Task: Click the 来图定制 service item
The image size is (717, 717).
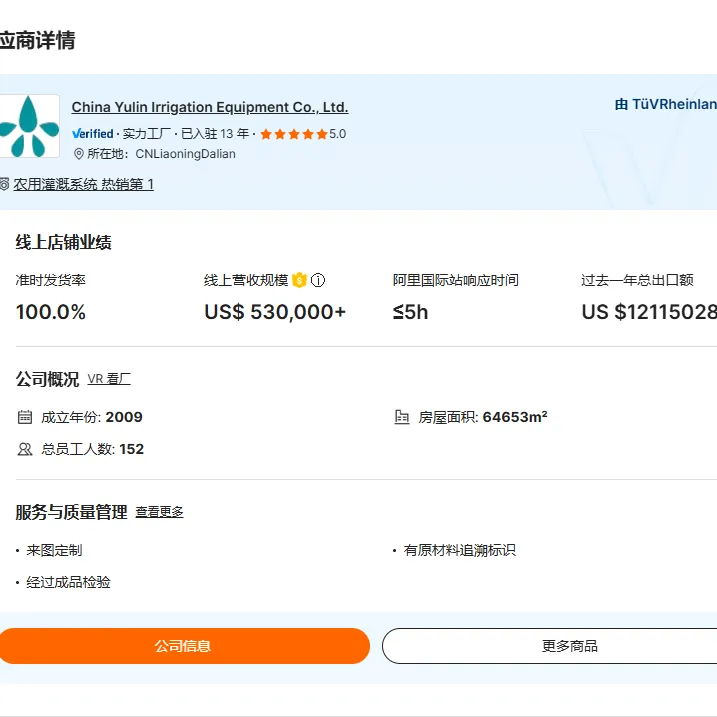Action: pyautogui.click(x=54, y=550)
